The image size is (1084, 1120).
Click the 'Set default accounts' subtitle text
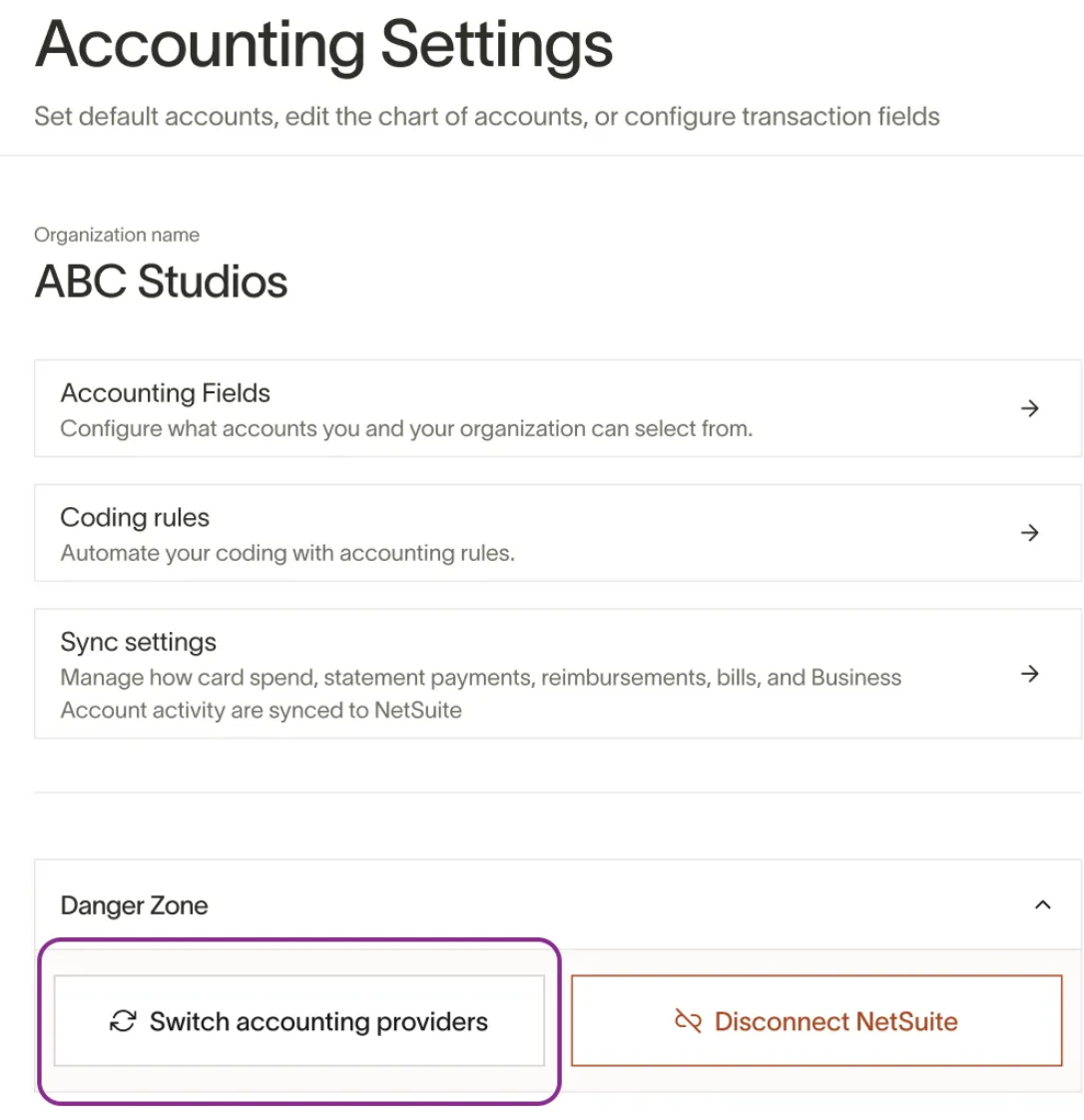(x=487, y=117)
